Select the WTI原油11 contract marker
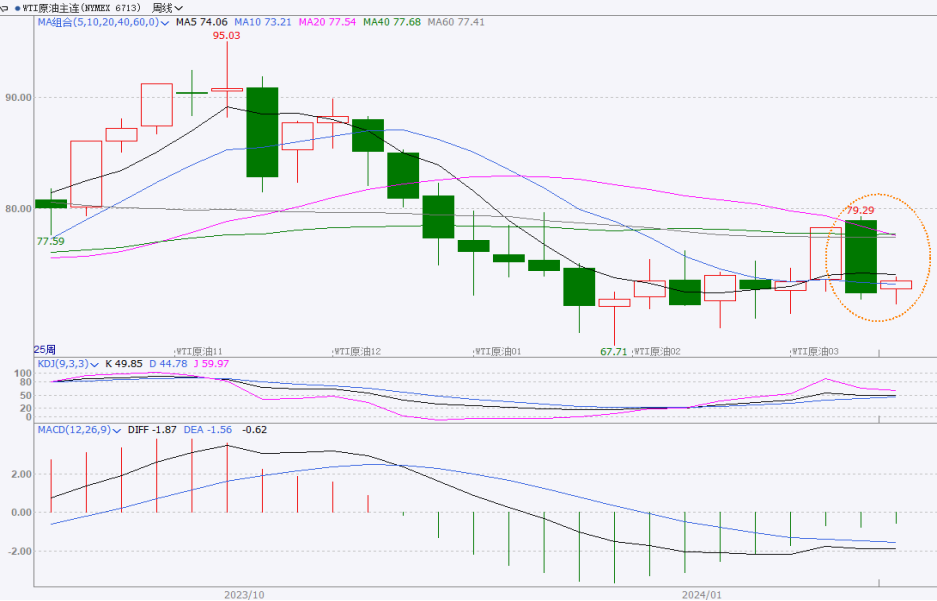 (x=199, y=351)
